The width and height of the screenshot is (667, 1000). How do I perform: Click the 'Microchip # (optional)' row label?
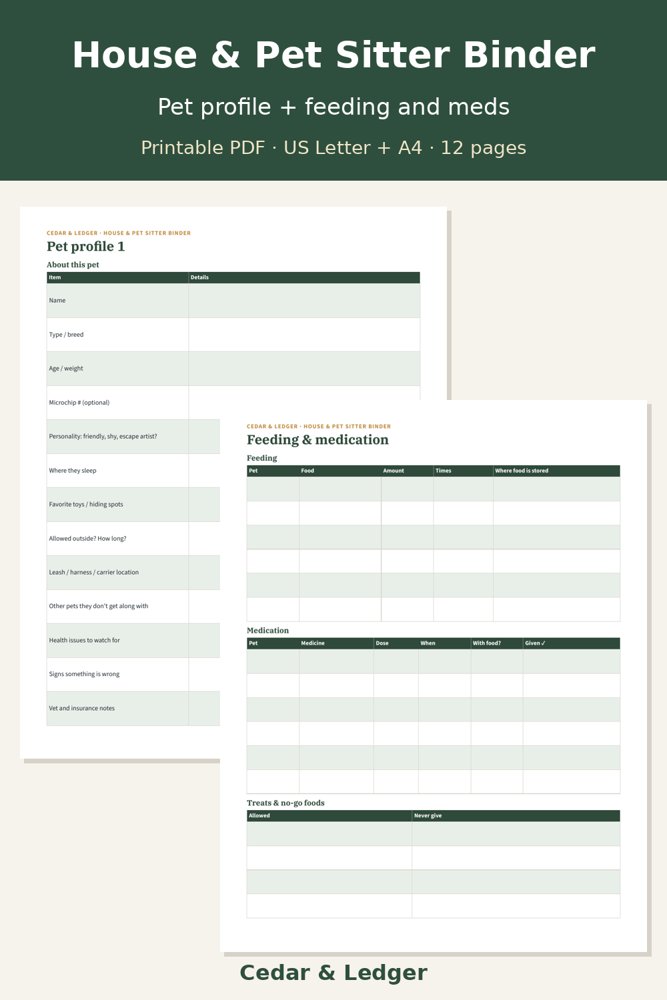(x=79, y=402)
